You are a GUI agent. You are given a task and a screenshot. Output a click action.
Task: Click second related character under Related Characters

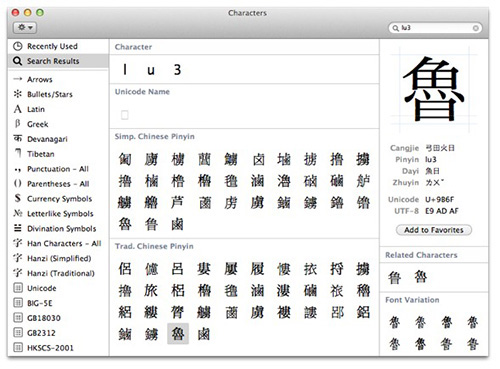tap(421, 277)
